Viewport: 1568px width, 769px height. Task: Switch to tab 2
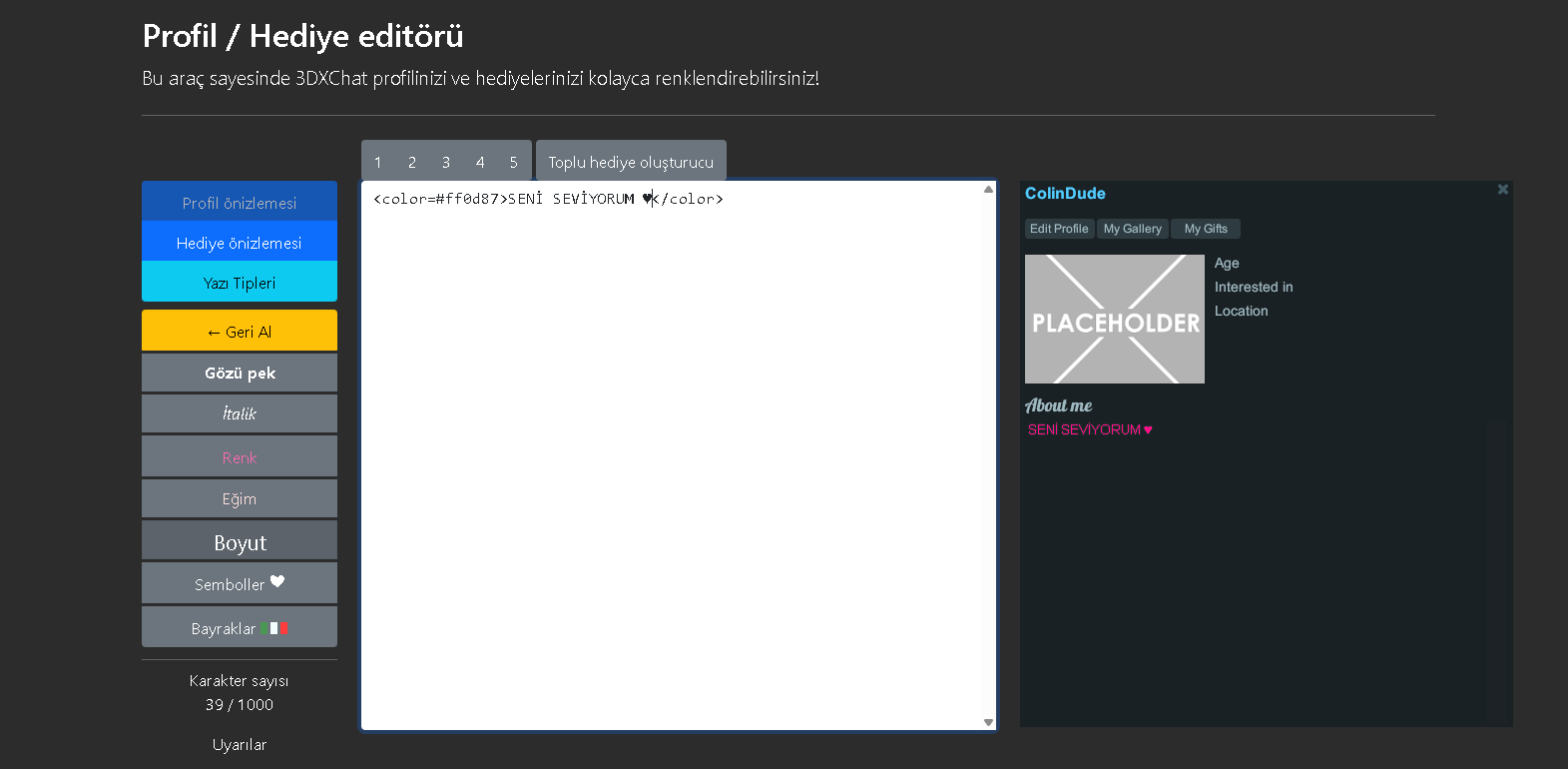tap(412, 162)
